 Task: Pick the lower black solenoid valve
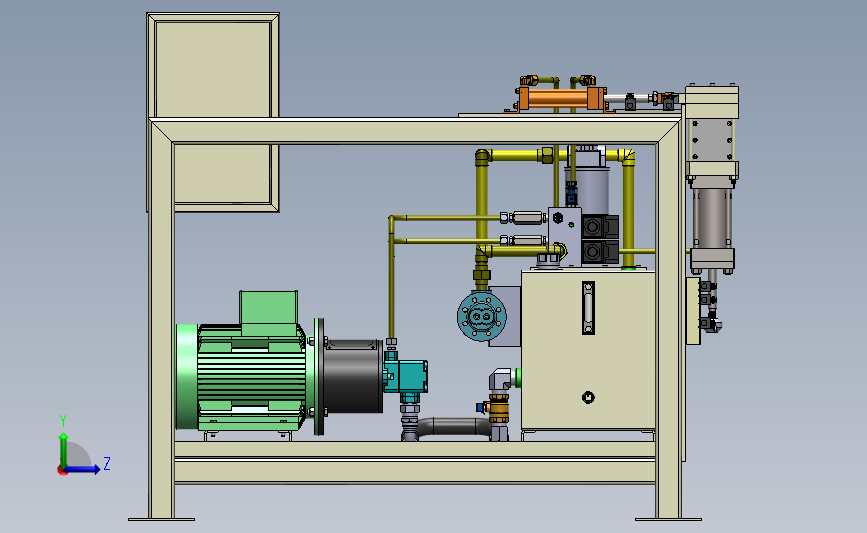click(600, 251)
